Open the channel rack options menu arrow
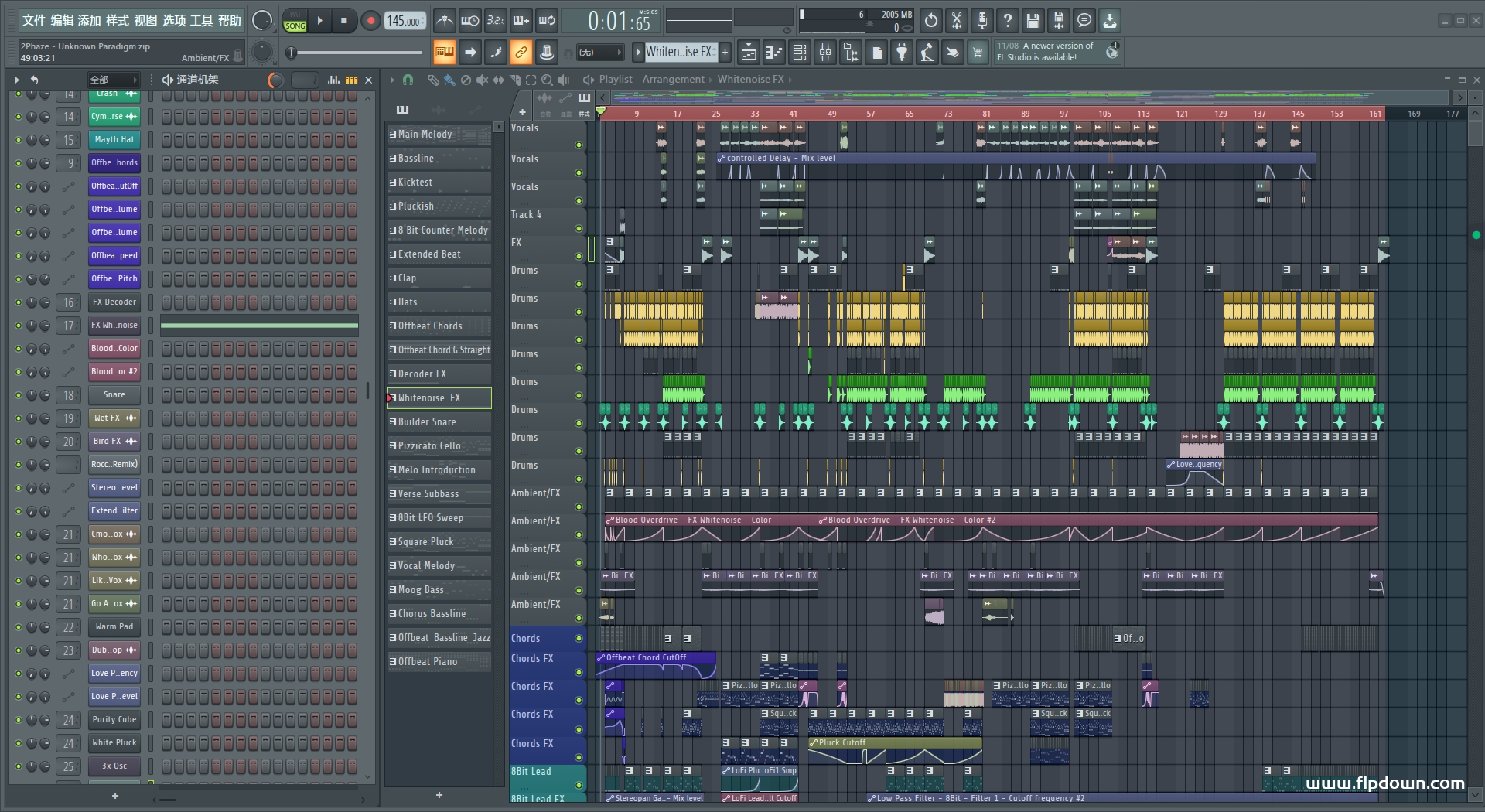The height and width of the screenshot is (812, 1485). point(16,80)
